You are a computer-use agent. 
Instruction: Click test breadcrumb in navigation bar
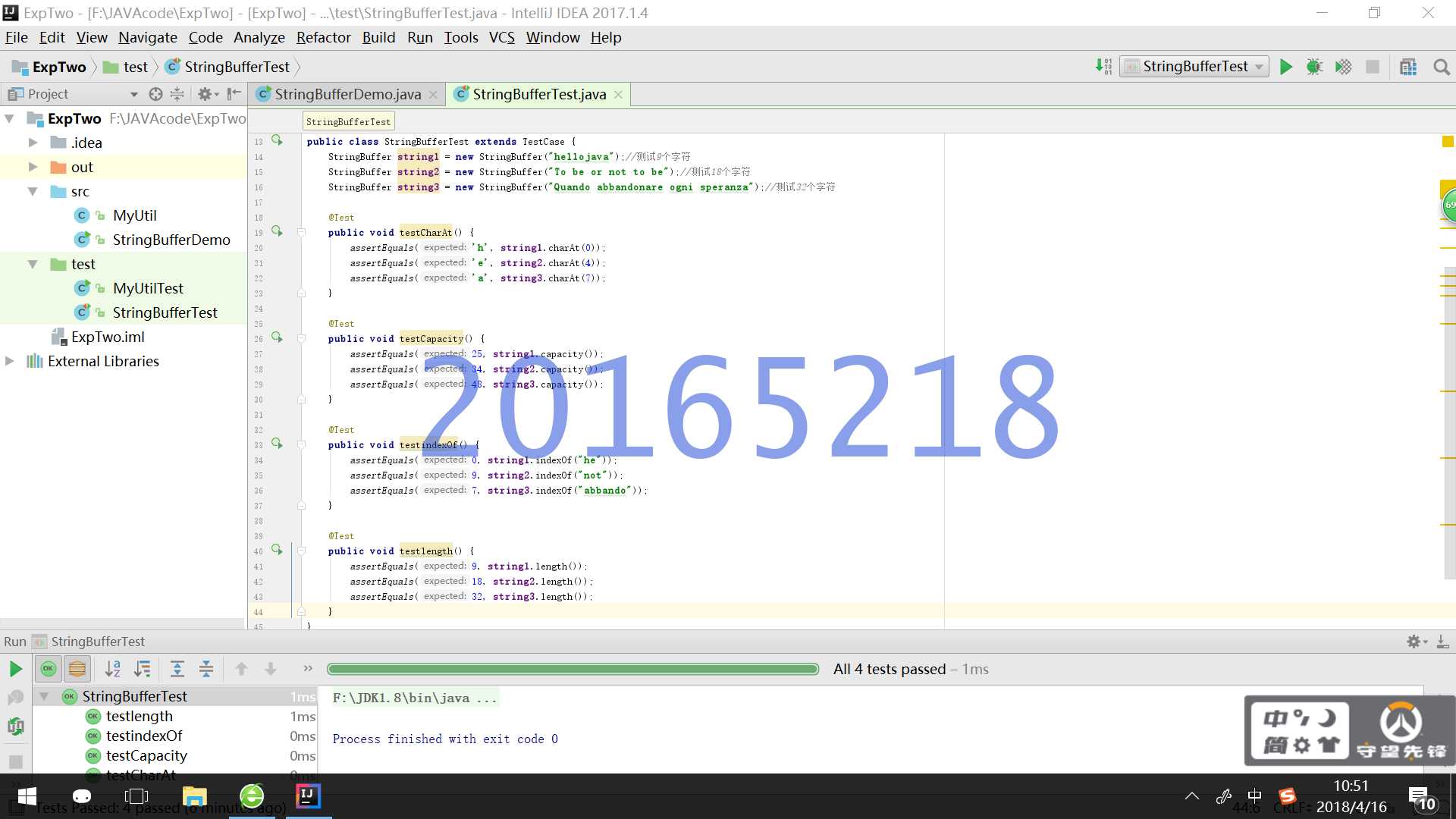(x=126, y=67)
